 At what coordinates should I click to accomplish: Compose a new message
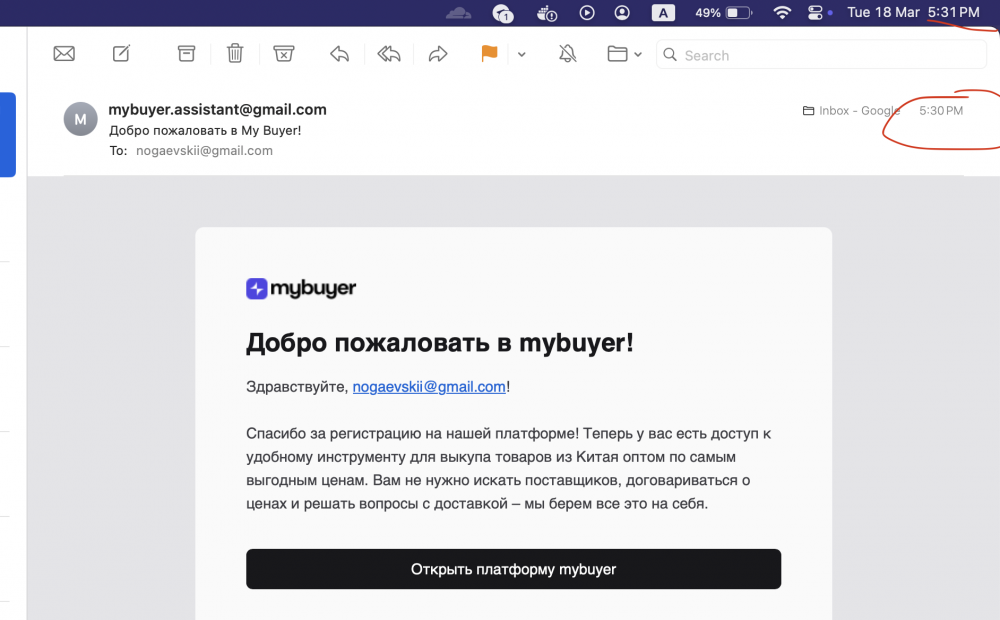click(x=121, y=54)
